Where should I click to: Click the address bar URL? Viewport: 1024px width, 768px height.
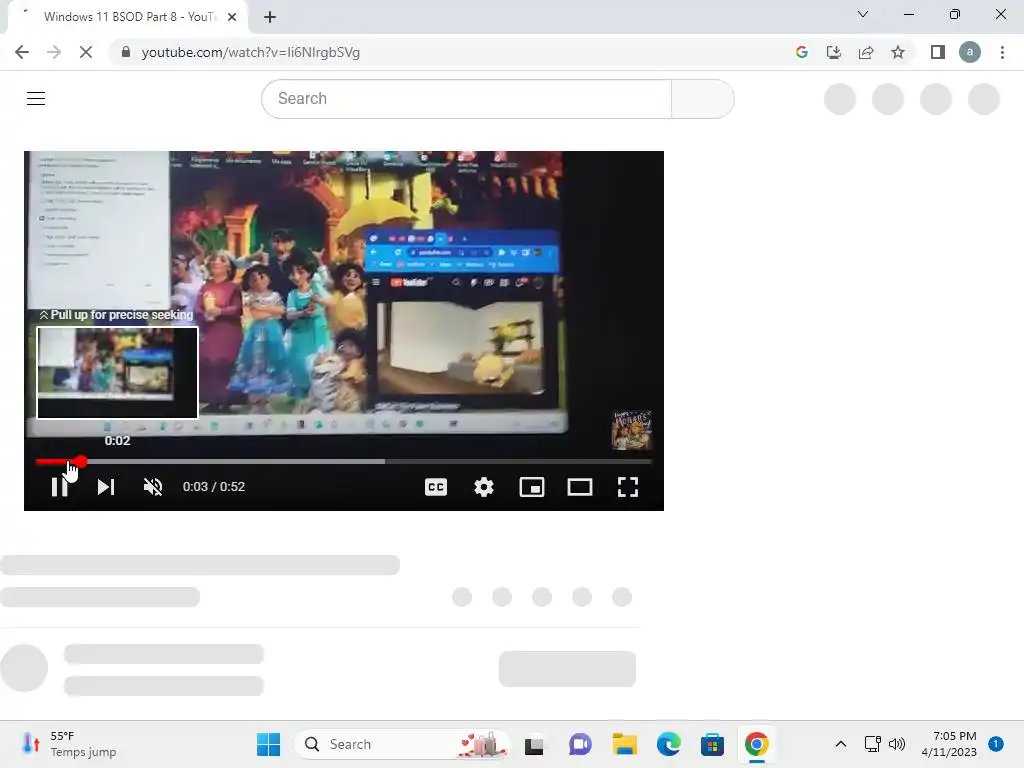(x=251, y=52)
